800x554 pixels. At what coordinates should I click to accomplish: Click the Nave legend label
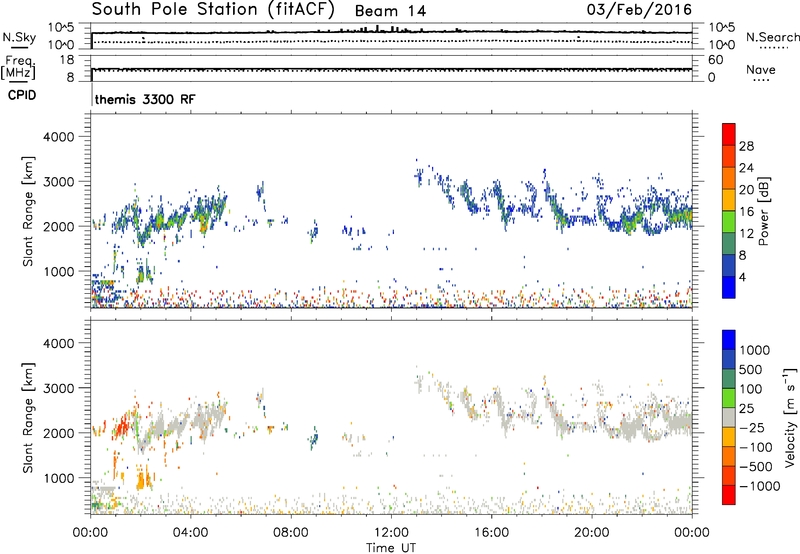tap(760, 70)
